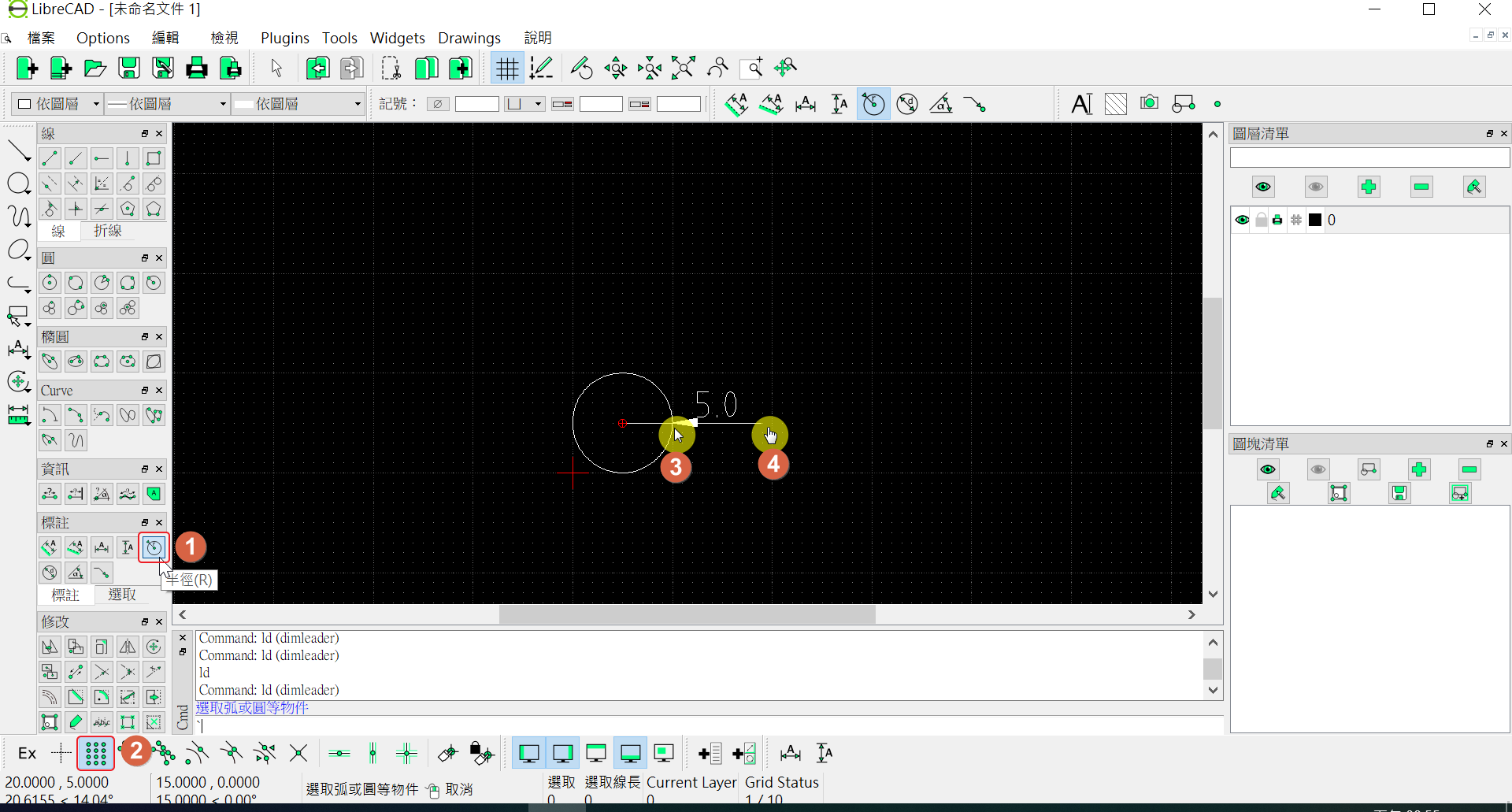Show all blocks eye icon in 圖塊清單
The image size is (1512, 812).
click(1267, 469)
